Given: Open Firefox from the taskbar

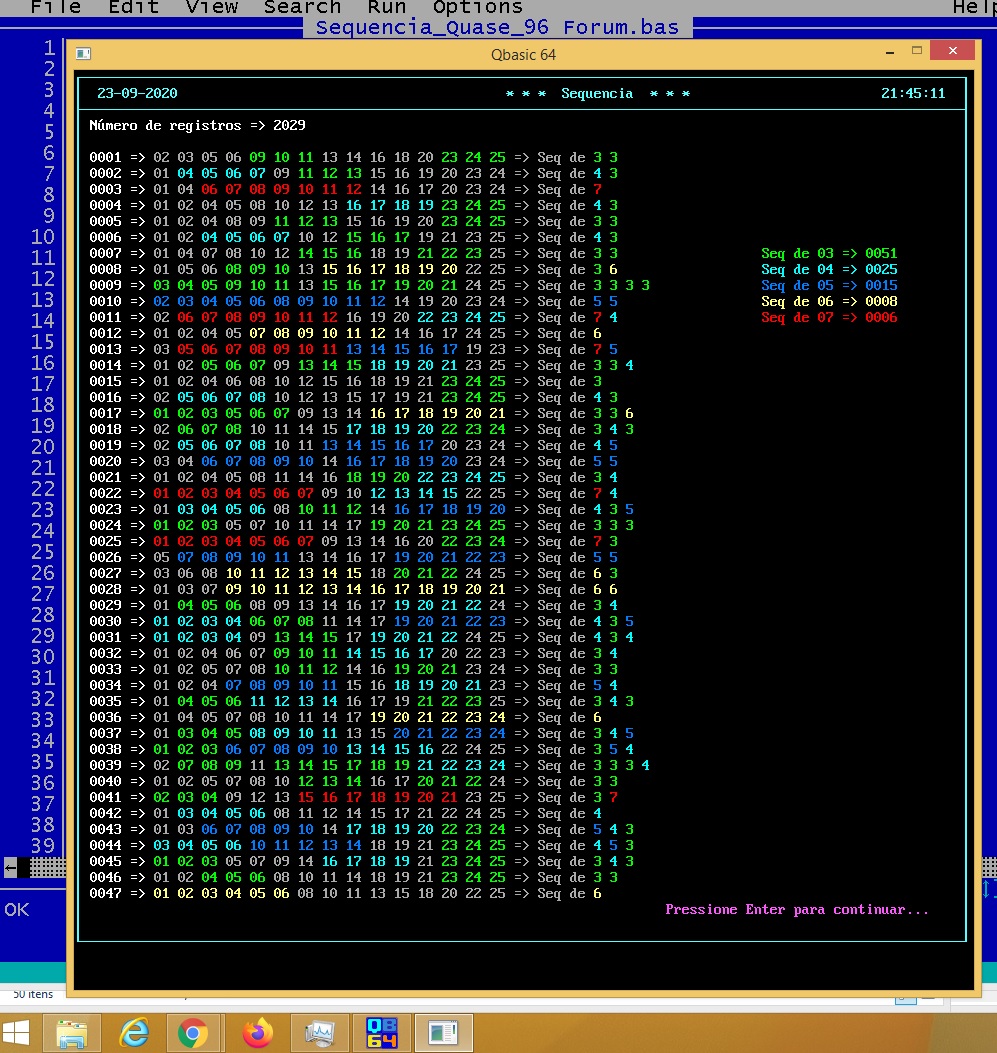Looking at the screenshot, I should coord(257,1032).
